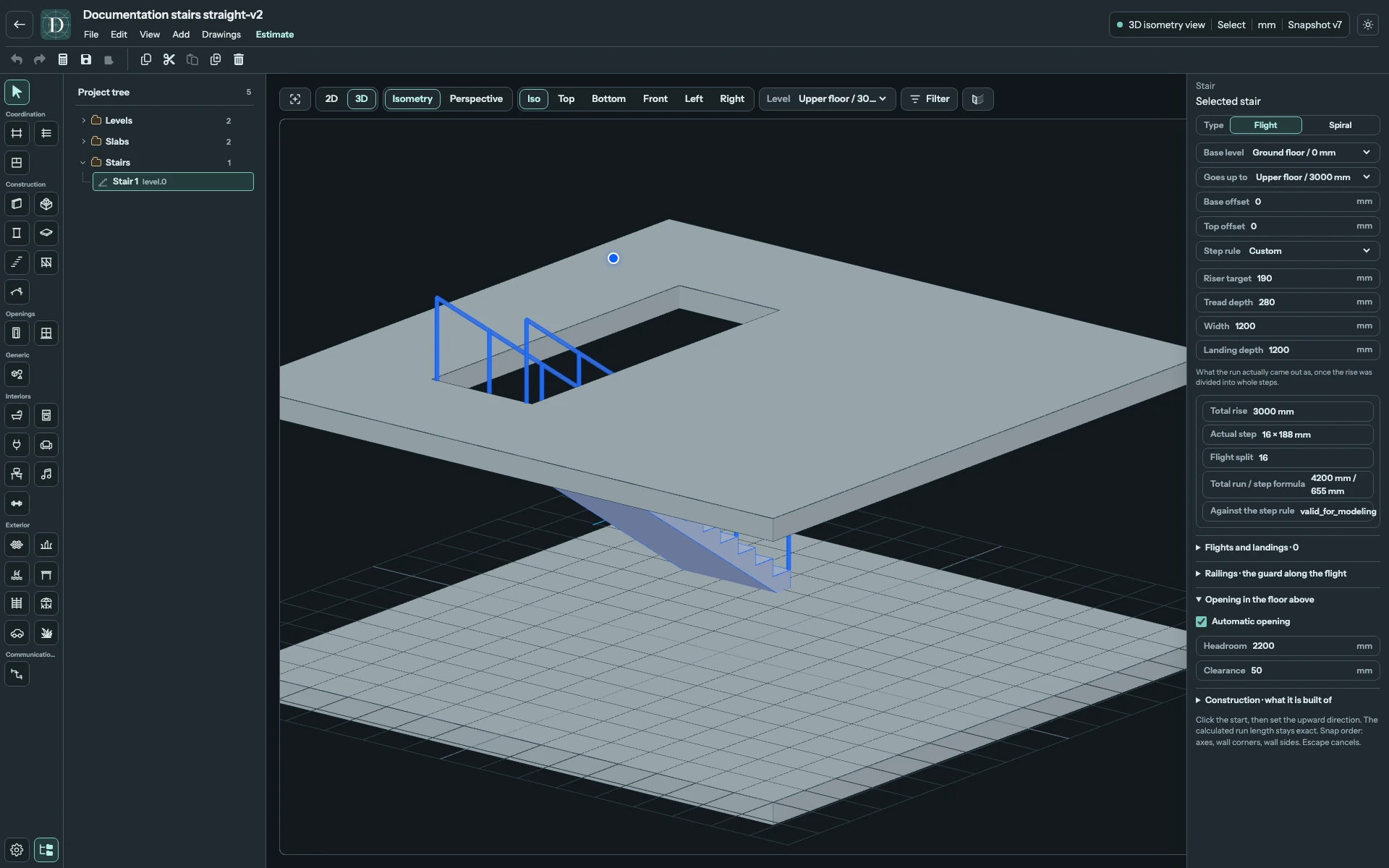Click the Filter button
This screenshot has height=868, width=1389.
pyautogui.click(x=929, y=99)
